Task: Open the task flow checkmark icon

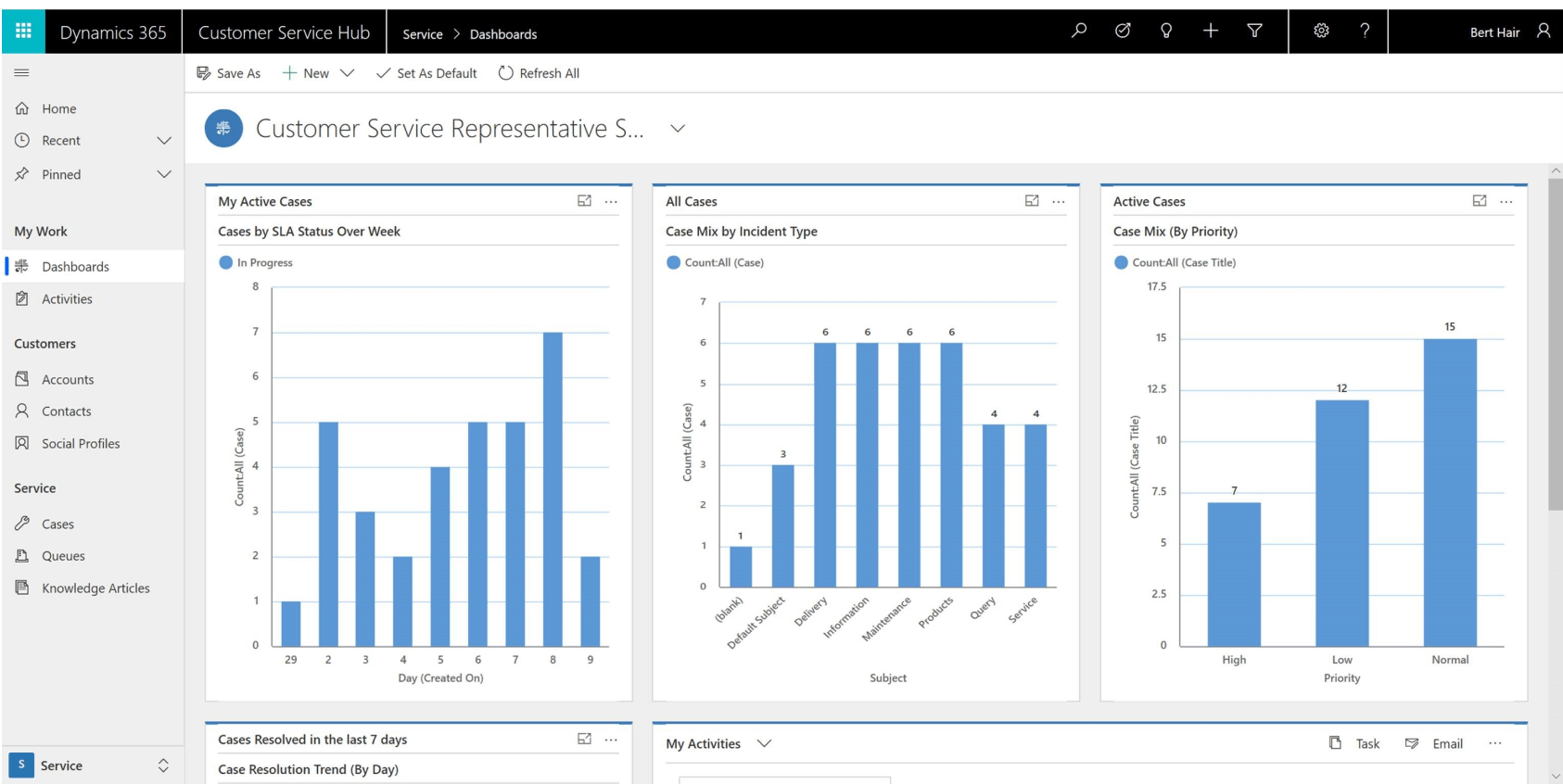Action: pyautogui.click(x=1123, y=31)
